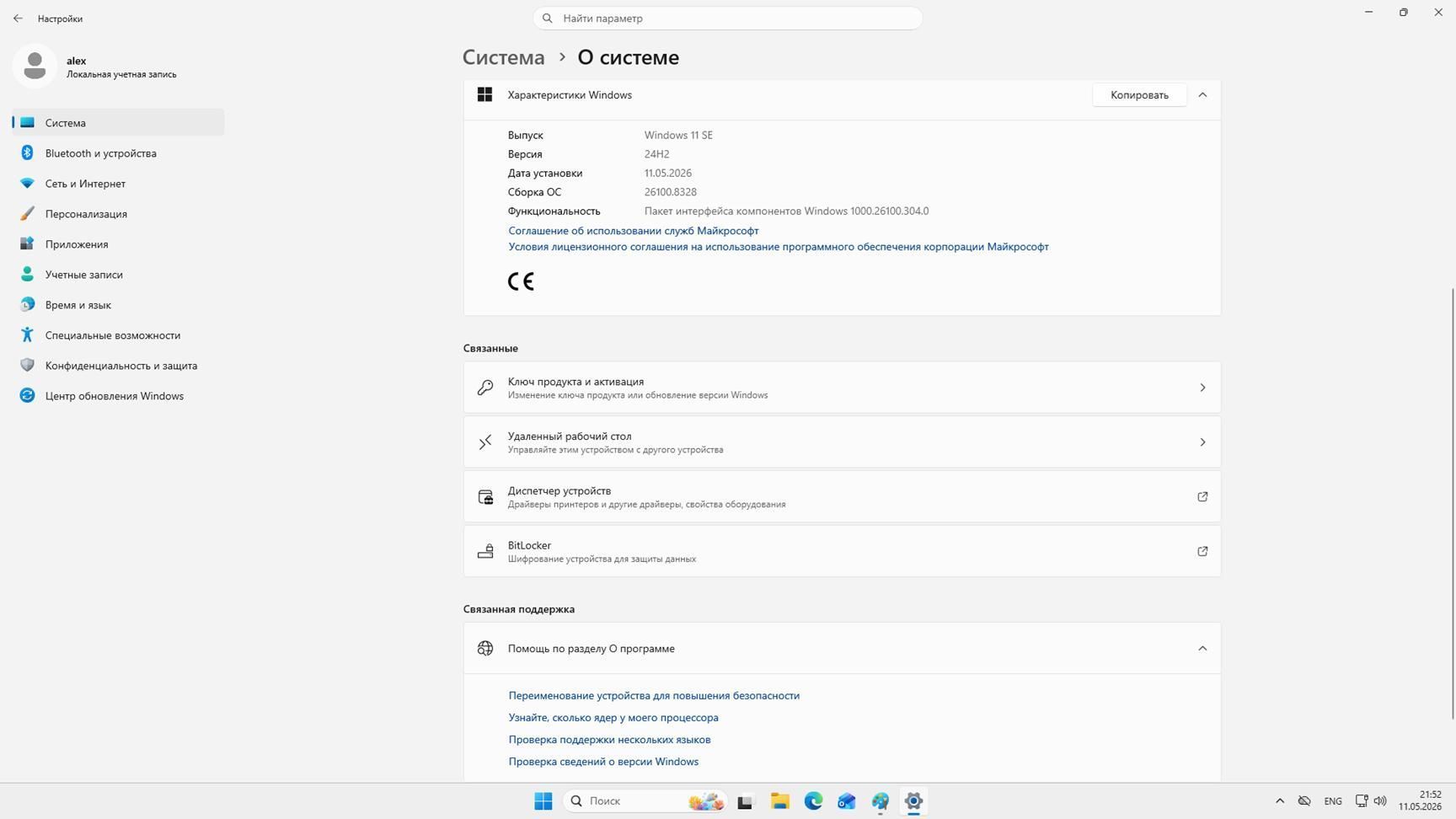This screenshot has width=1456, height=819.
Task: Click the Копировать button
Action: (1139, 95)
